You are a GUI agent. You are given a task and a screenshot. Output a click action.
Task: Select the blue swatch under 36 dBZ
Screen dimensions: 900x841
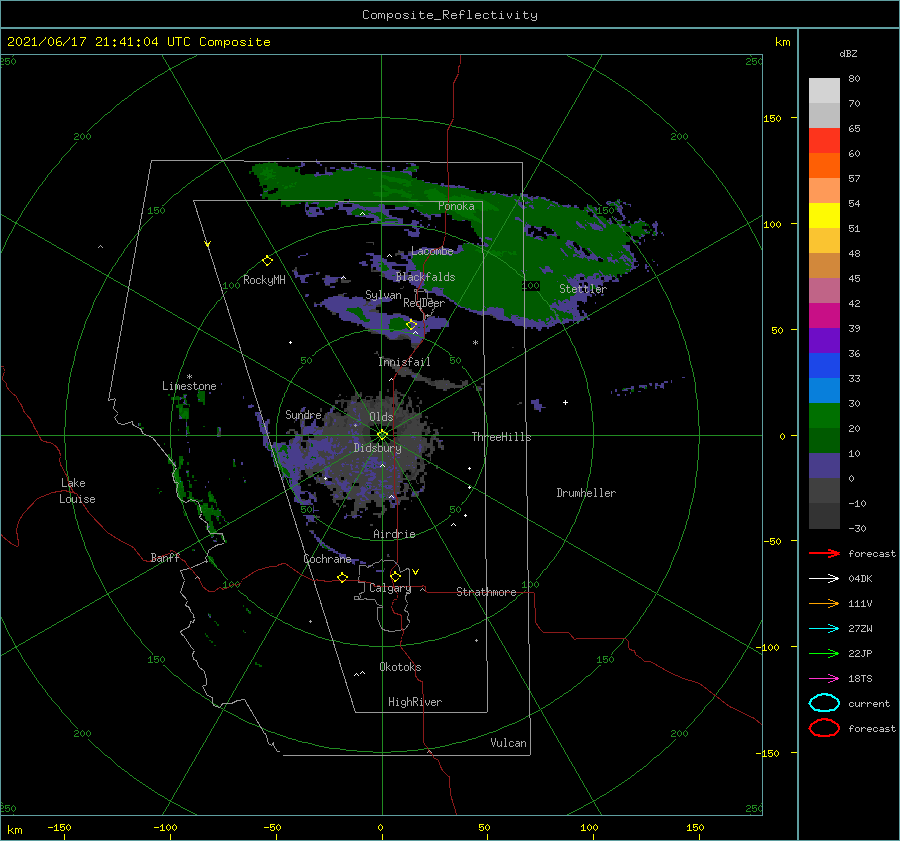pyautogui.click(x=824, y=365)
